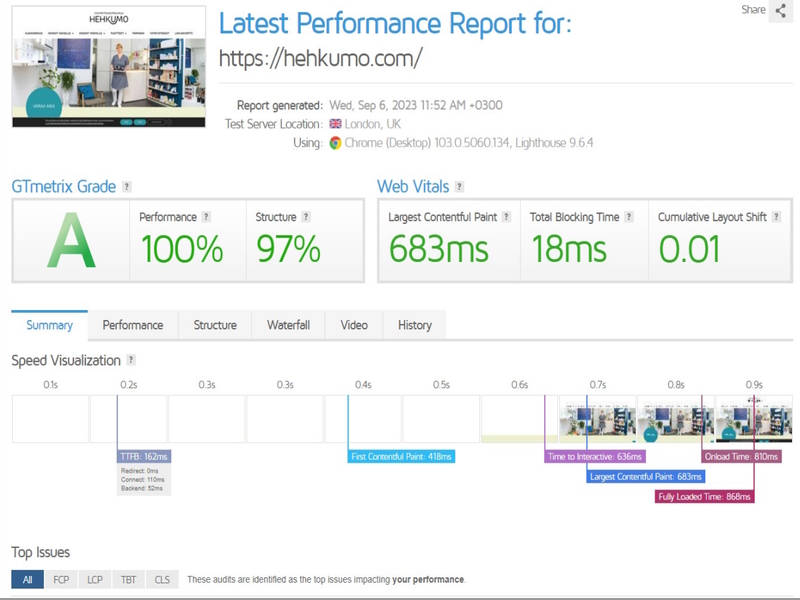This screenshot has height=600, width=800.
Task: Click the hehkumo.com URL link
Action: click(320, 58)
